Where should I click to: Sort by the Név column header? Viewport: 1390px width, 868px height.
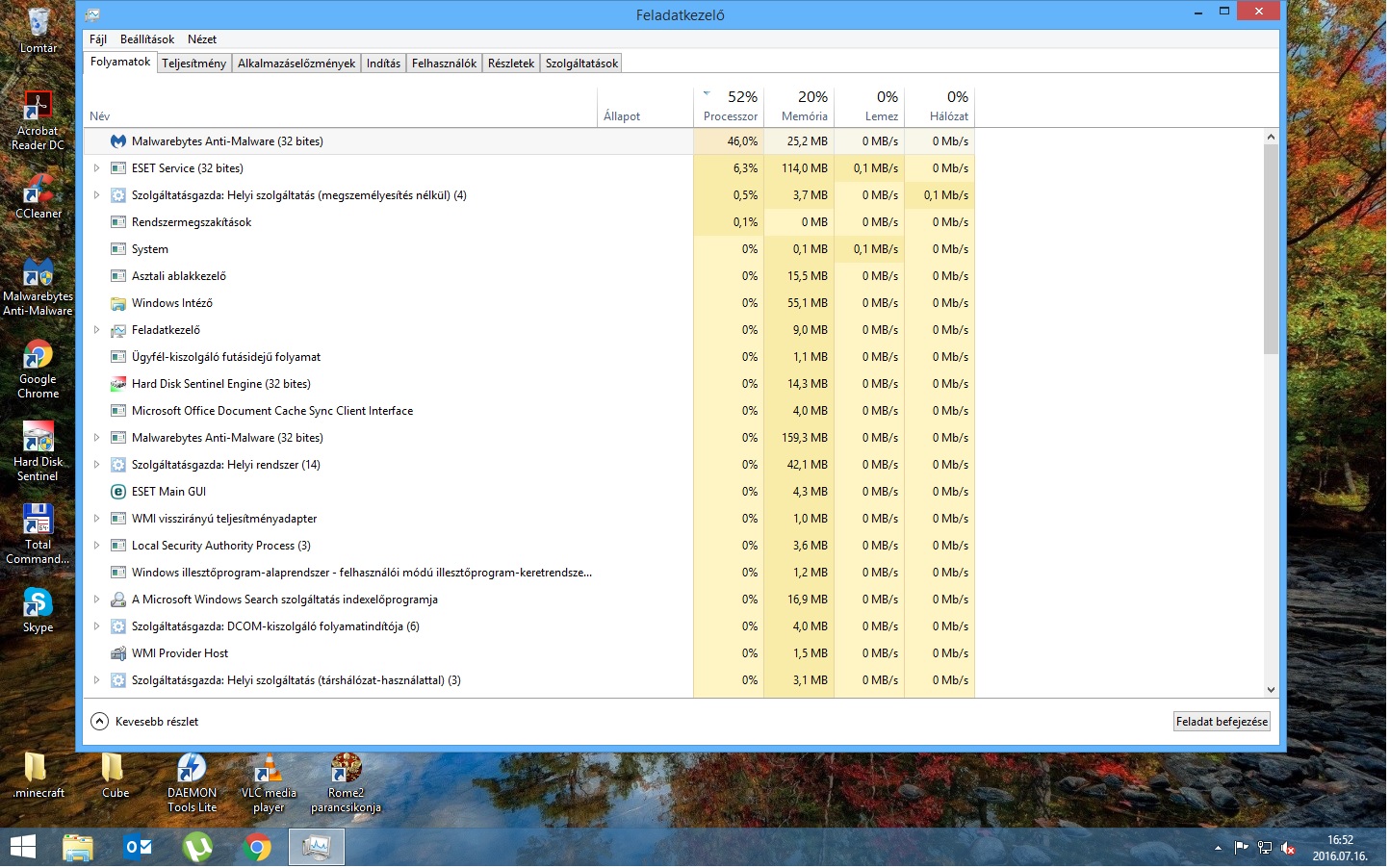pyautogui.click(x=341, y=107)
